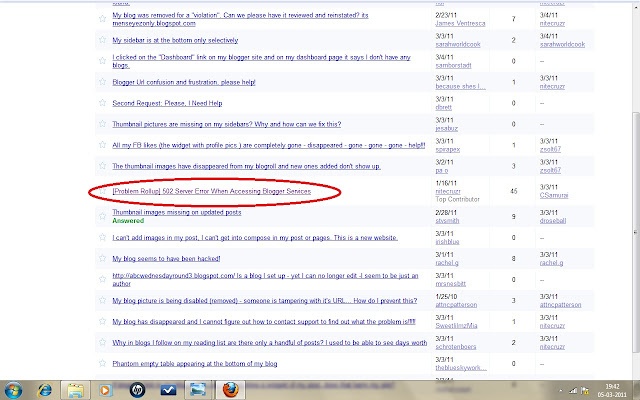Open 'All my FB likes' thread link
Image resolution: width=640 pixels, height=400 pixels.
click(269, 145)
